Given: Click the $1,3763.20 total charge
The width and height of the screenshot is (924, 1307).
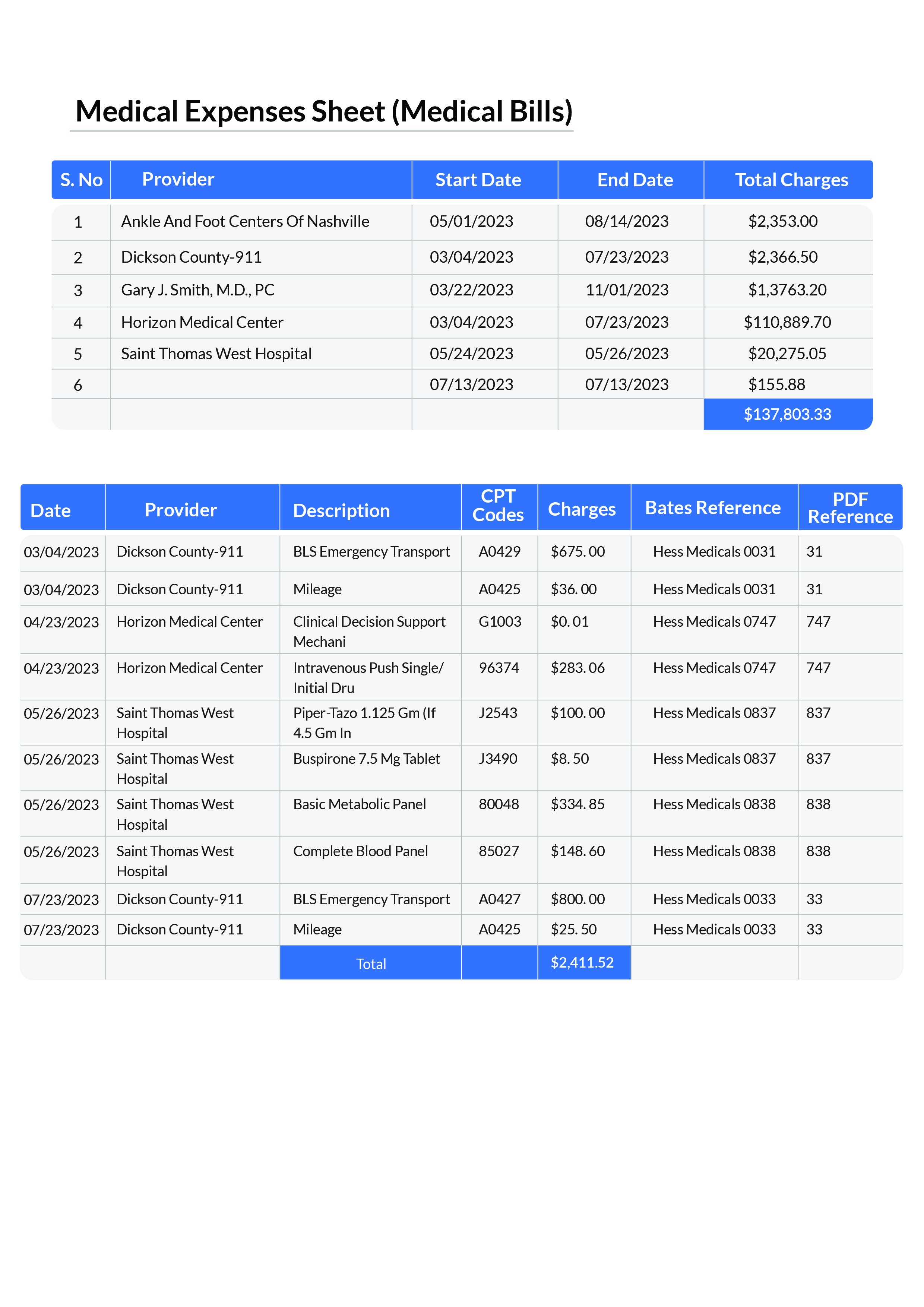Looking at the screenshot, I should pyautogui.click(x=787, y=290).
